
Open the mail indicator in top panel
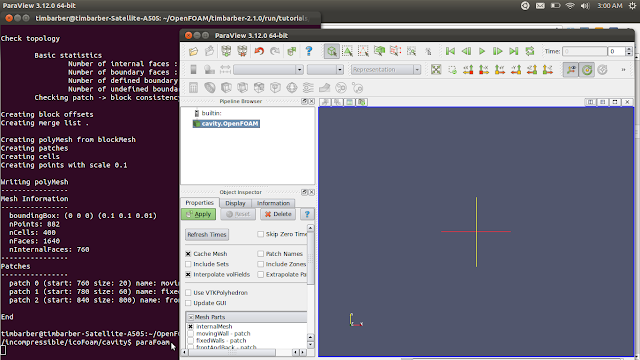pyautogui.click(x=540, y=6)
